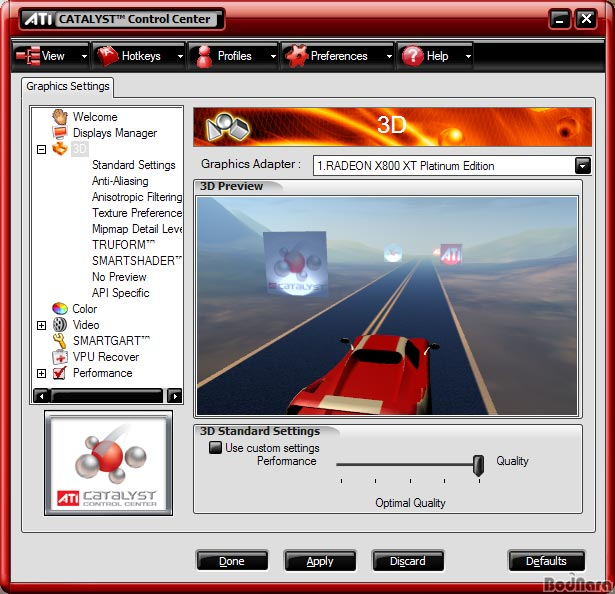Click the Apply button
The width and height of the screenshot is (615, 594).
pos(320,561)
